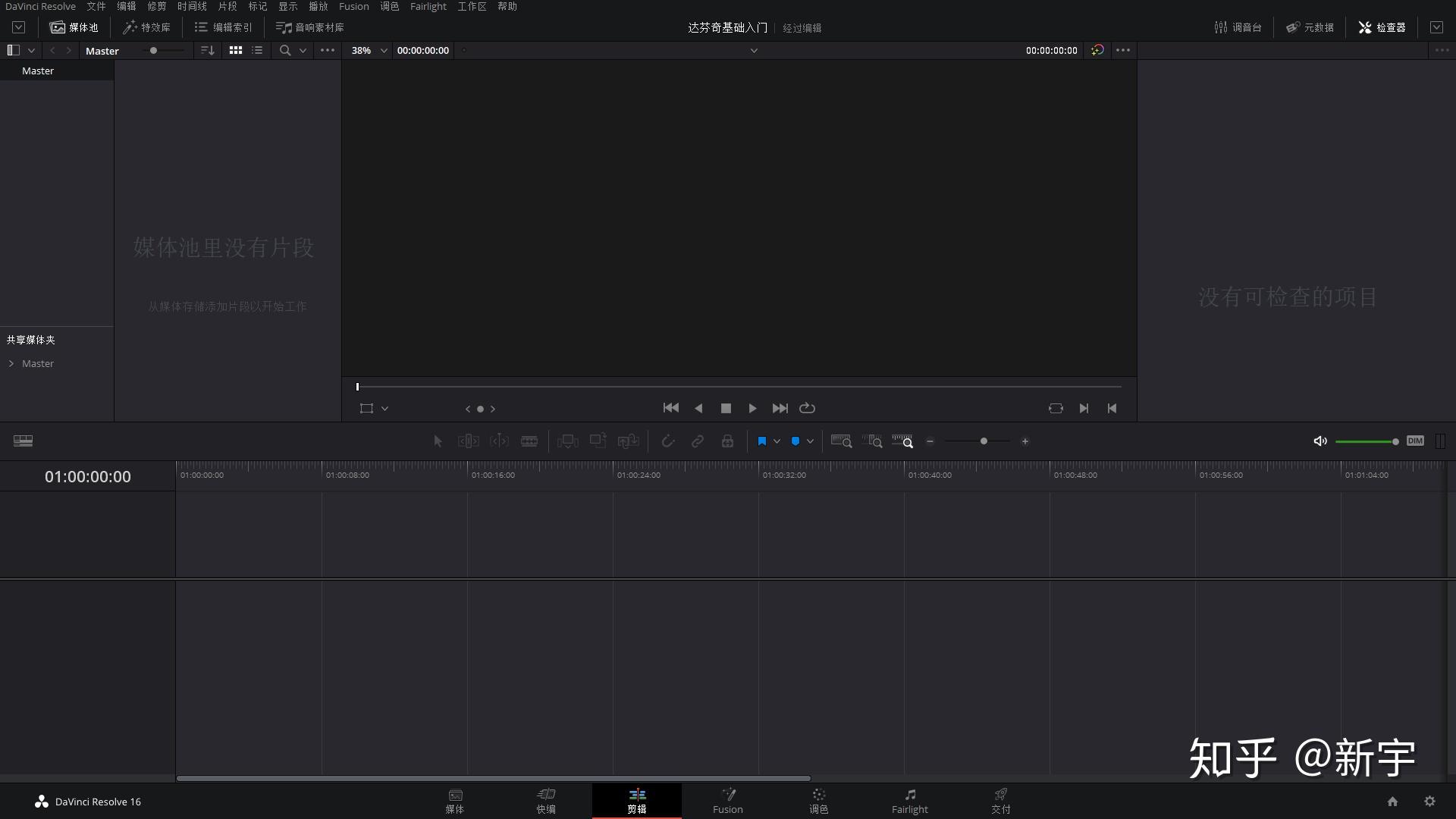
Task: Switch to the 快编 cut page
Action: 546,801
